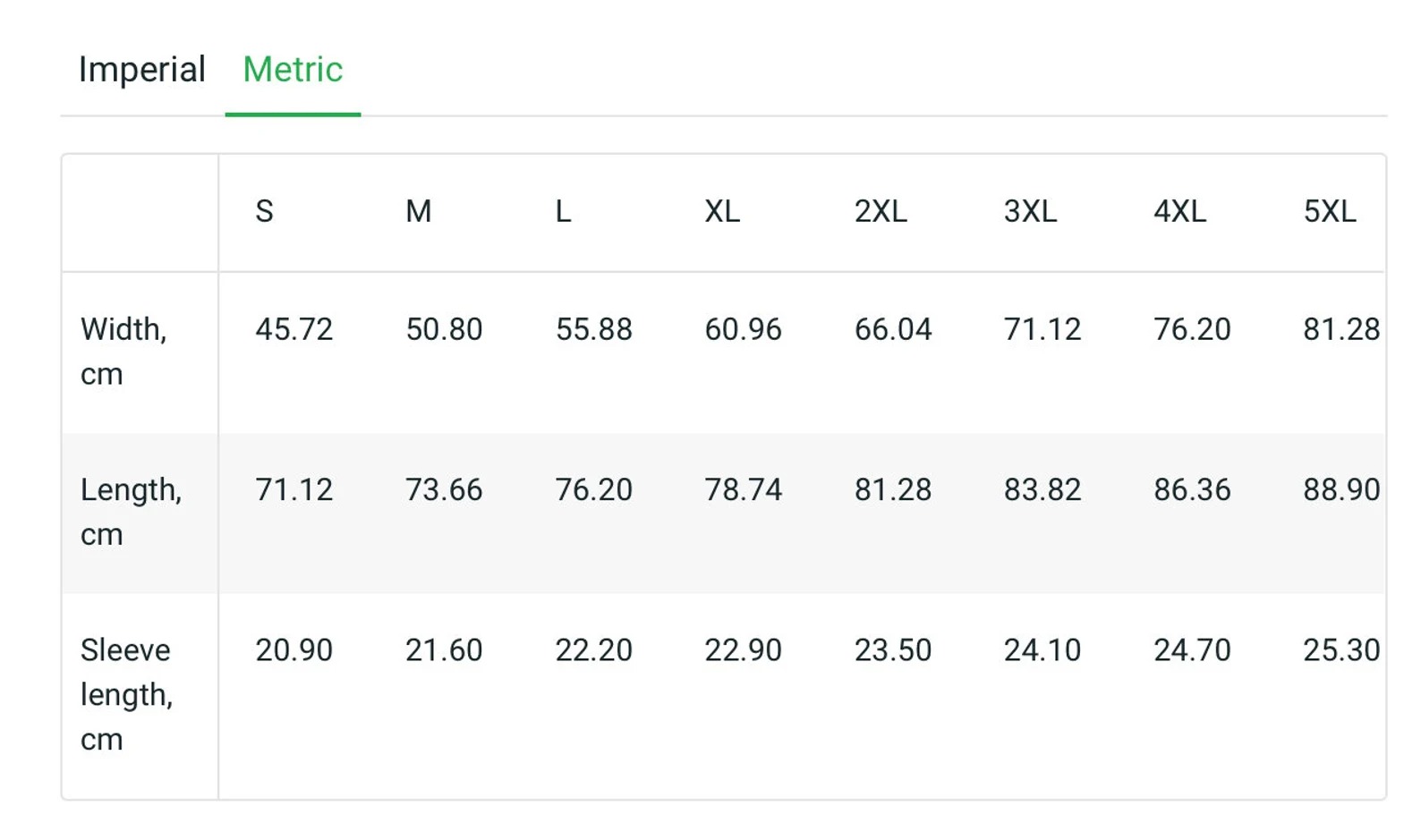This screenshot has height=840, width=1421.
Task: Click the "Width, cm" row label
Action: (x=123, y=352)
